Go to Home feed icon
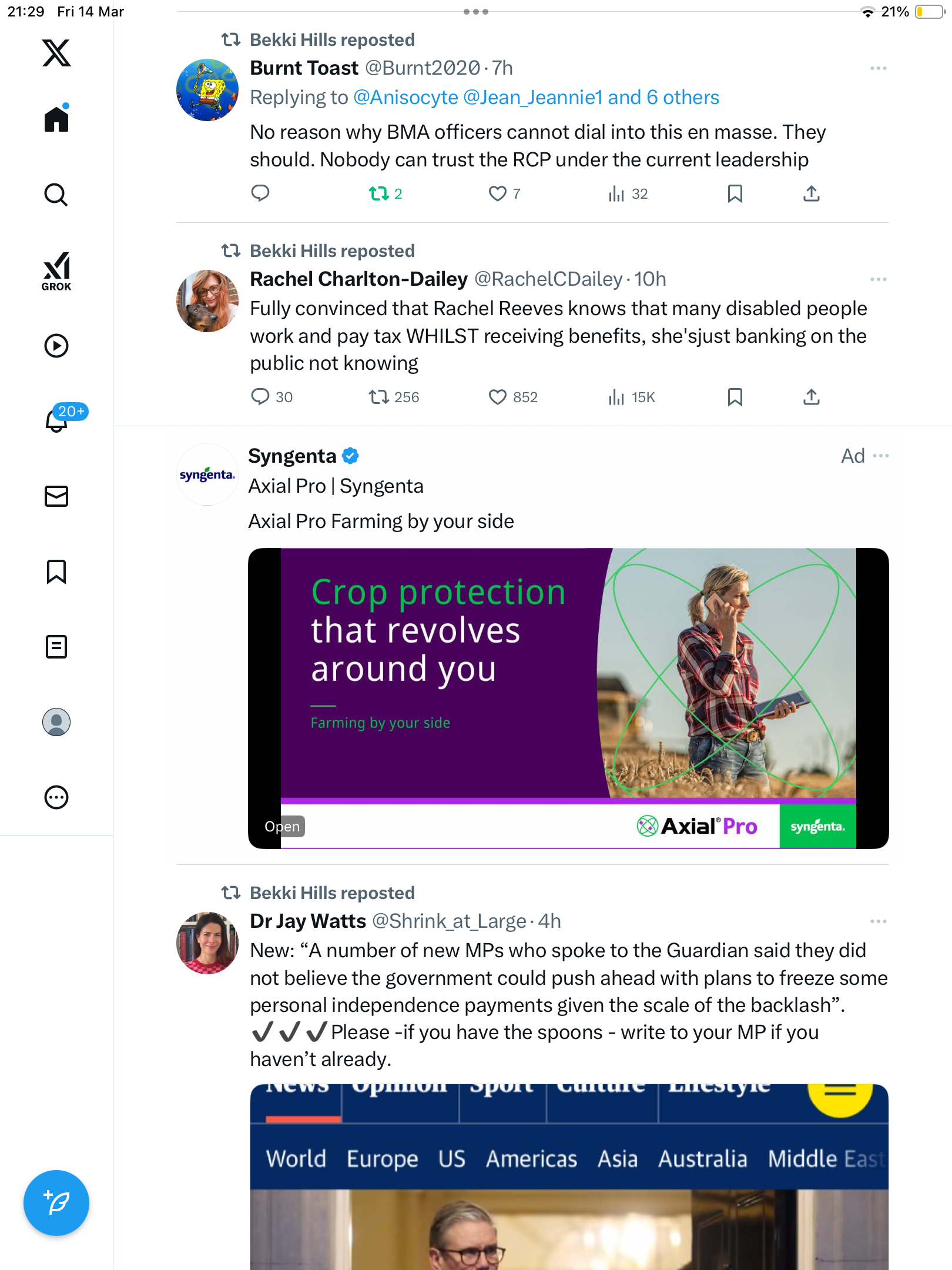Image resolution: width=952 pixels, height=1270 pixels. 56,119
